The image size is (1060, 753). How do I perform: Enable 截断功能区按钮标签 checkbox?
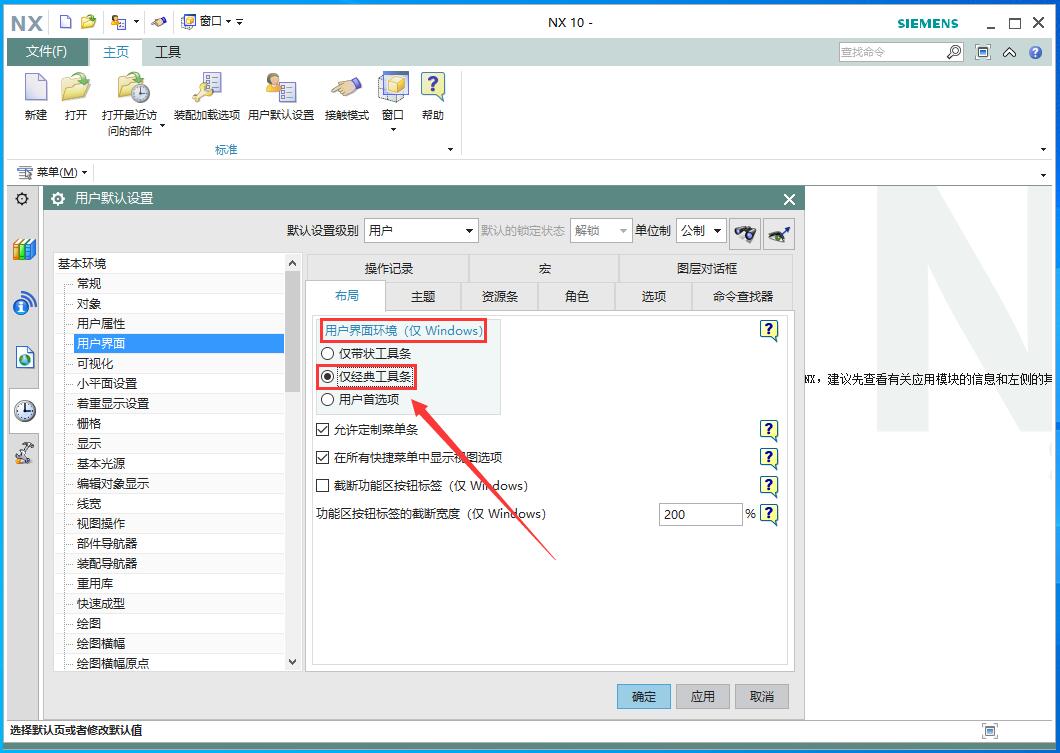pos(323,486)
